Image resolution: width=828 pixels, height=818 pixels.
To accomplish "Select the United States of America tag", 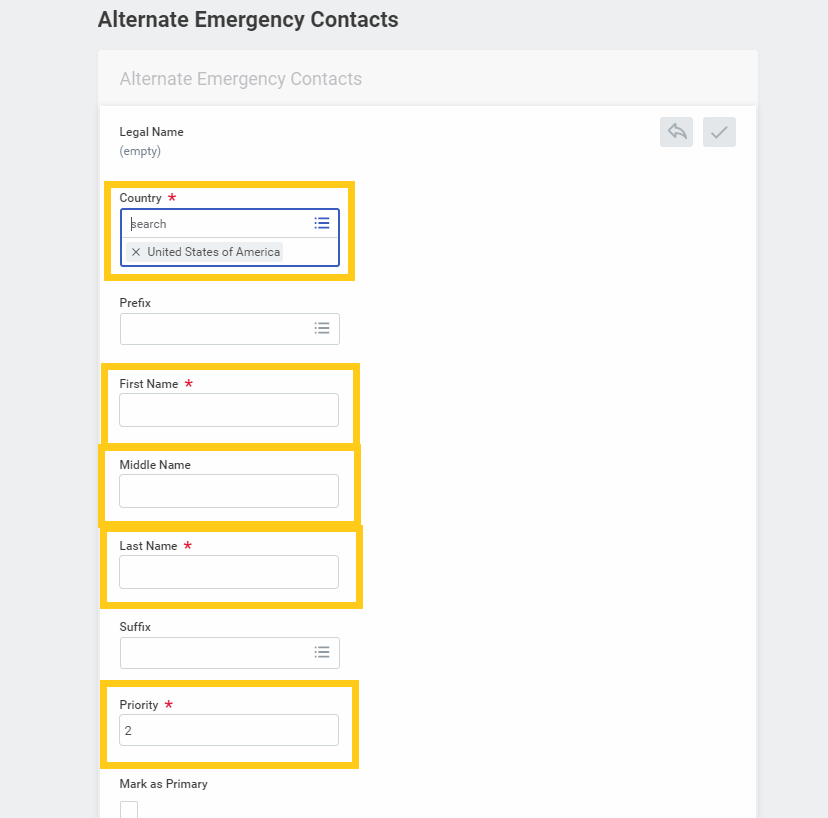I will (x=213, y=251).
